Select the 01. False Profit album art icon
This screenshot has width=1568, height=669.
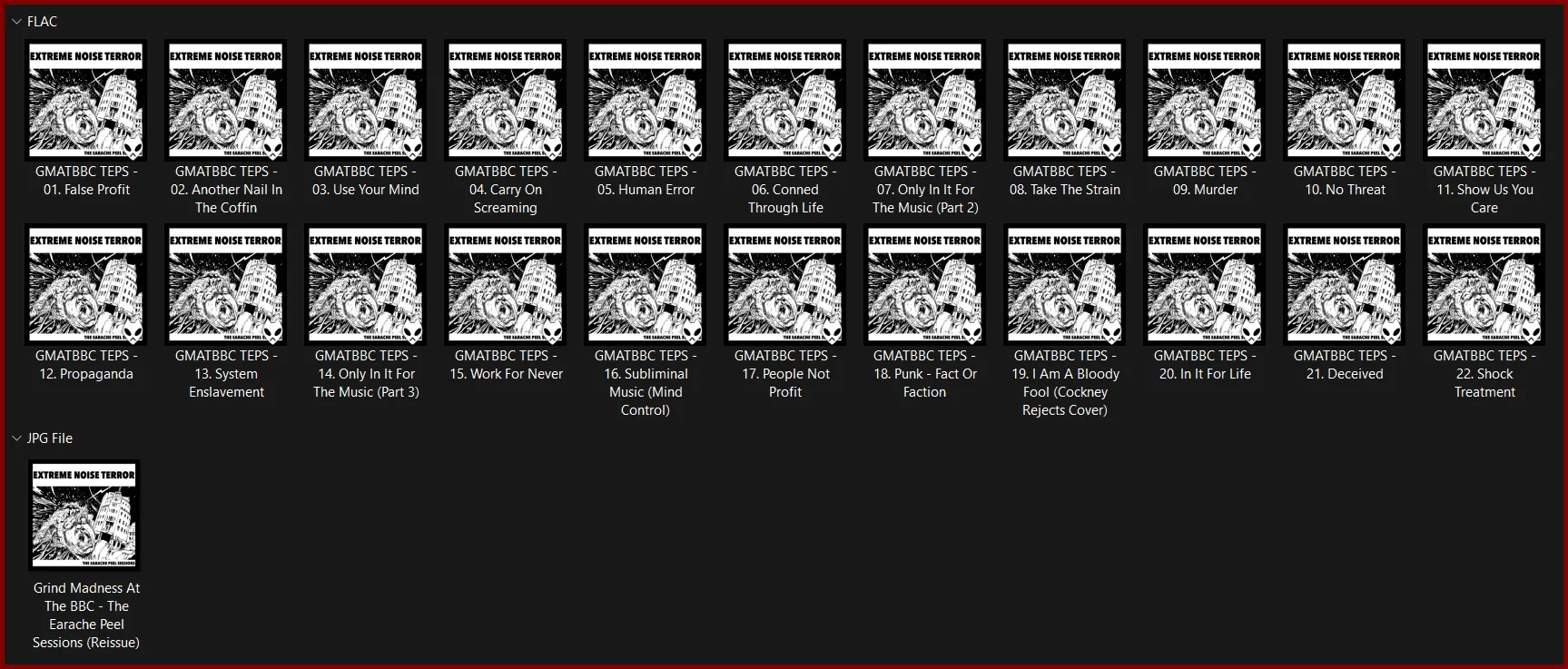point(86,100)
